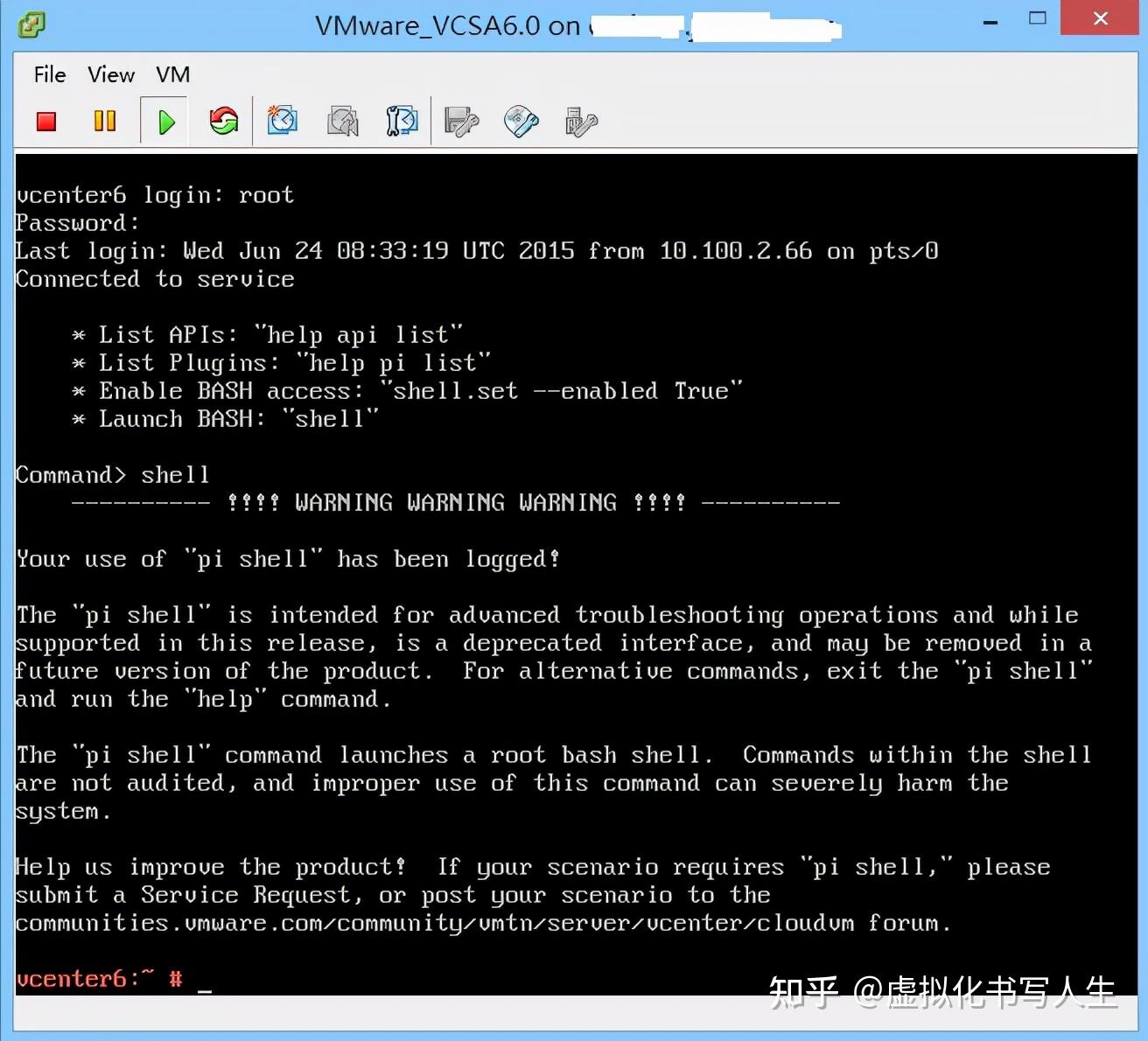This screenshot has height=1041, width=1148.
Task: Suspend the virtual machine
Action: 104,121
